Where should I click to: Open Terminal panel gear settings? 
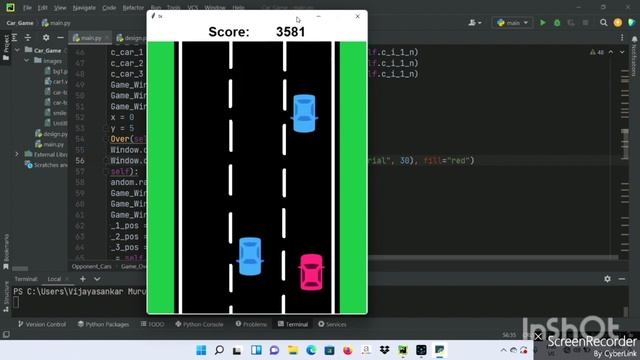pos(607,279)
